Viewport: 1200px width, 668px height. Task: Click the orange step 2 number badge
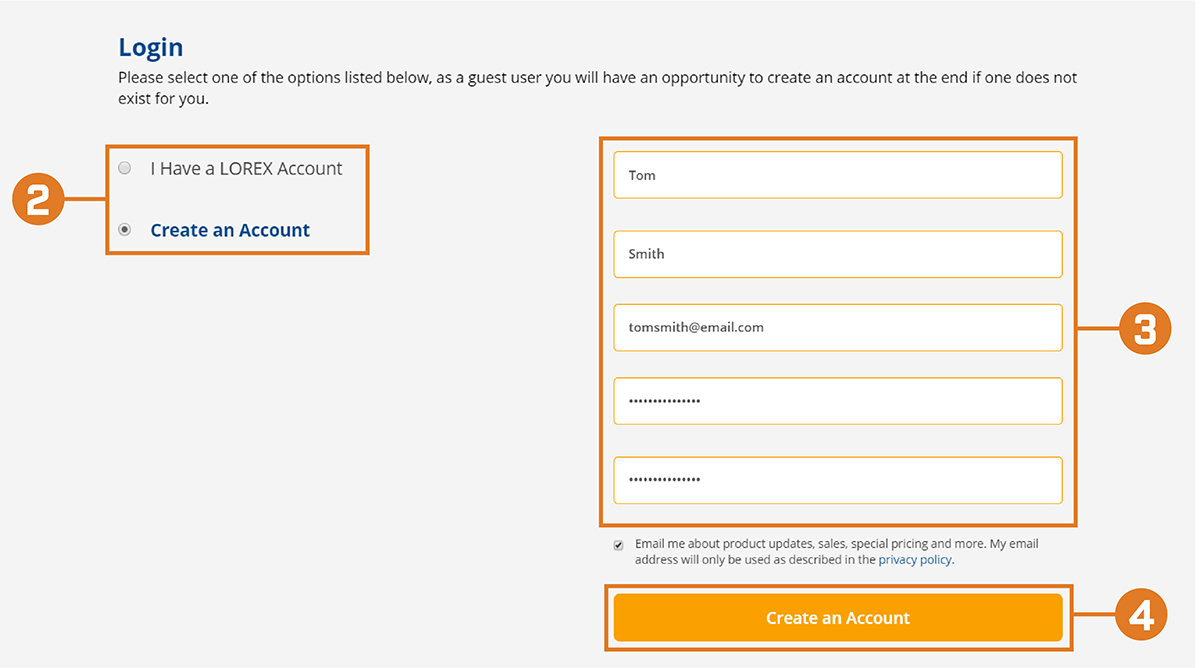(38, 200)
